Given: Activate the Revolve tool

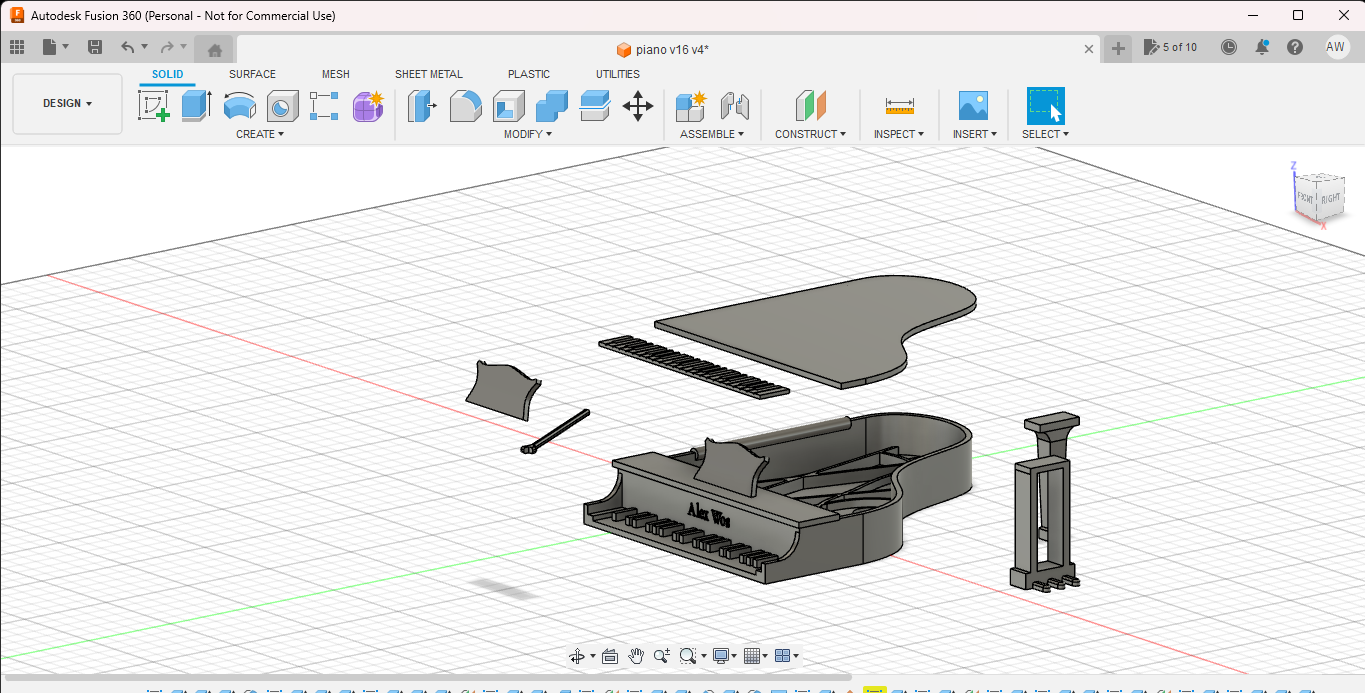Looking at the screenshot, I should pos(240,105).
